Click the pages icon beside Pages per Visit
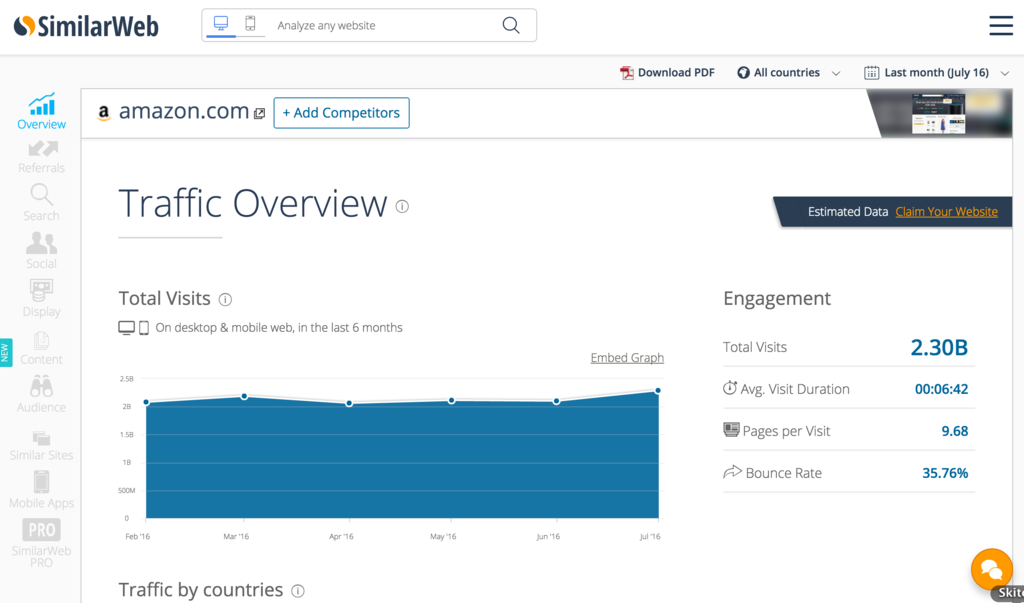 point(731,430)
